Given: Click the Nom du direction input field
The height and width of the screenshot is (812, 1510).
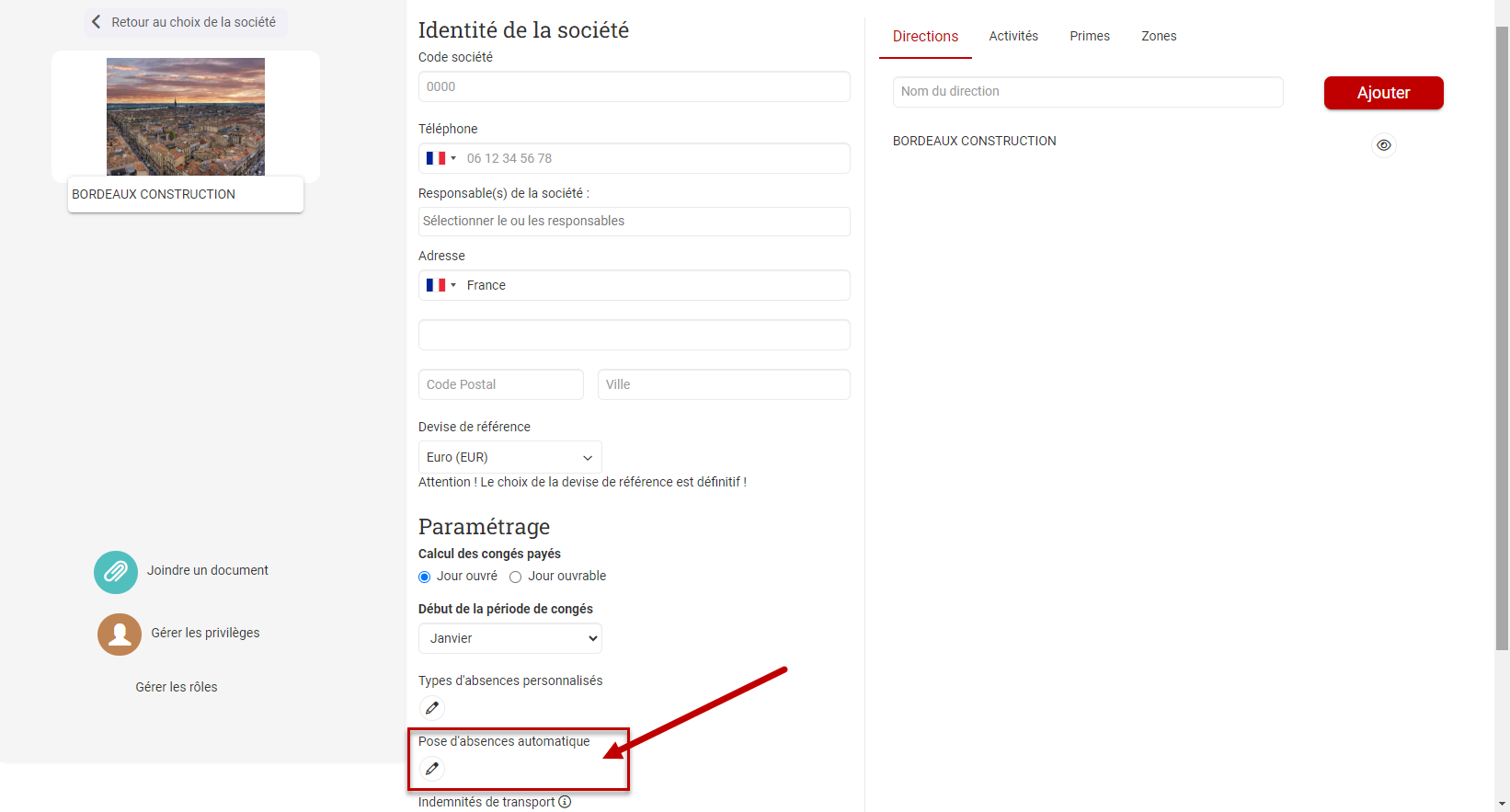Looking at the screenshot, I should click(x=1088, y=92).
